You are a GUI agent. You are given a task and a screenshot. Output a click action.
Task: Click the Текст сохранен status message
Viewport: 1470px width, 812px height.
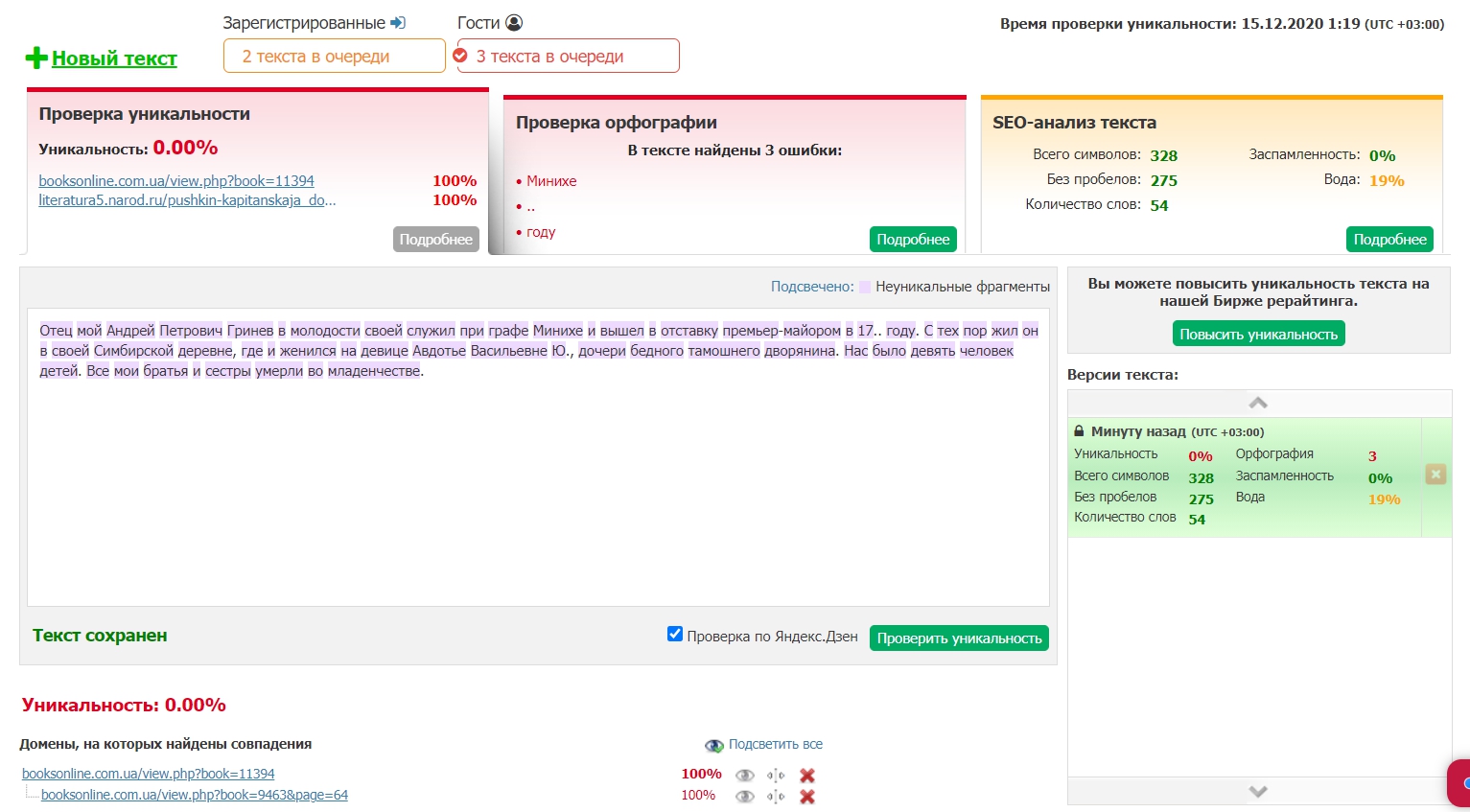(100, 636)
